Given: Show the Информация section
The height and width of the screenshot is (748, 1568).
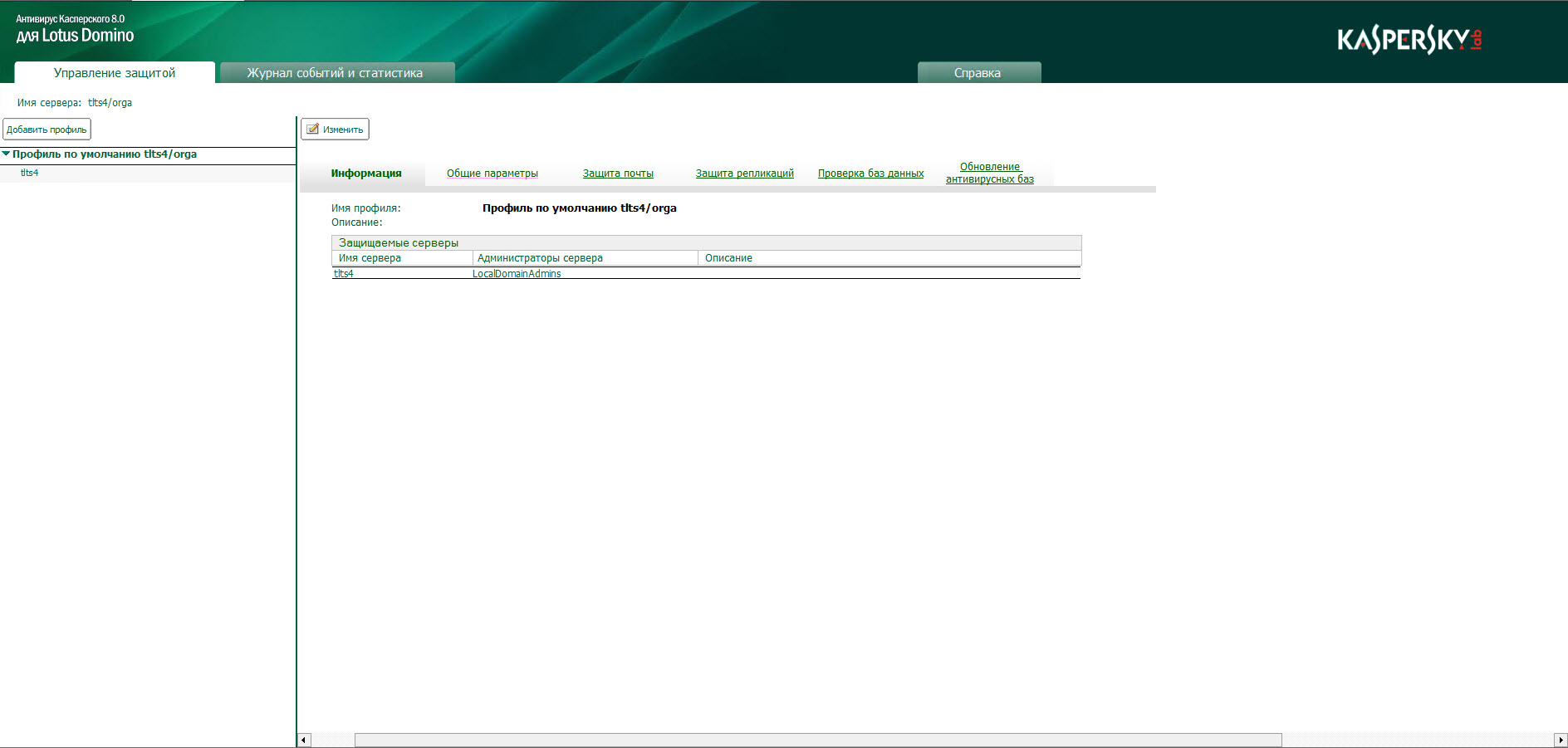Looking at the screenshot, I should click(366, 174).
